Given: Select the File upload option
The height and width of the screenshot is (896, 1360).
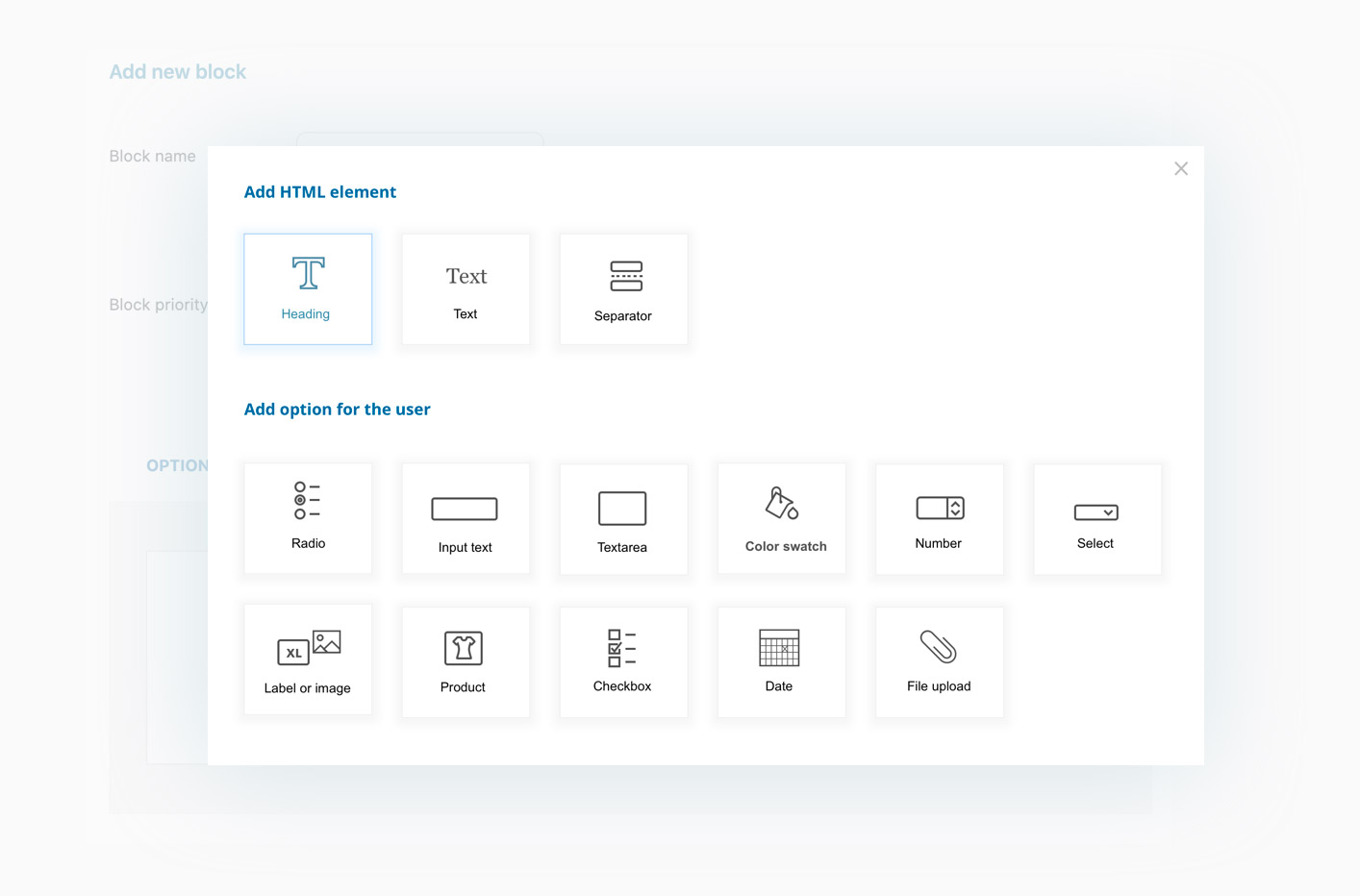Looking at the screenshot, I should pos(939,660).
